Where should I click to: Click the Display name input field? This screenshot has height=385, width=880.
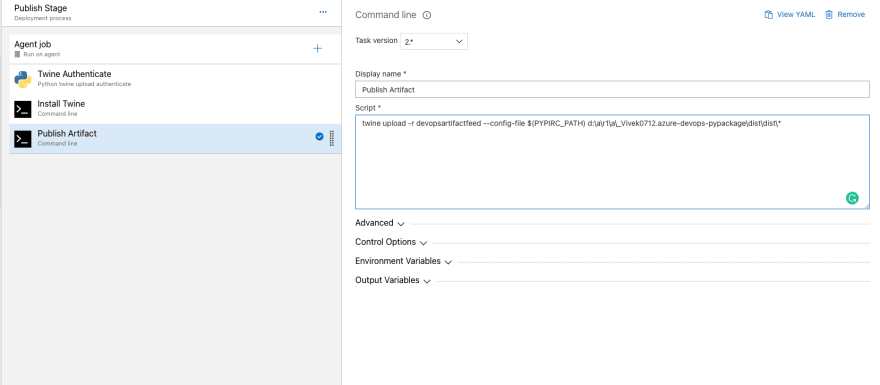pos(612,89)
